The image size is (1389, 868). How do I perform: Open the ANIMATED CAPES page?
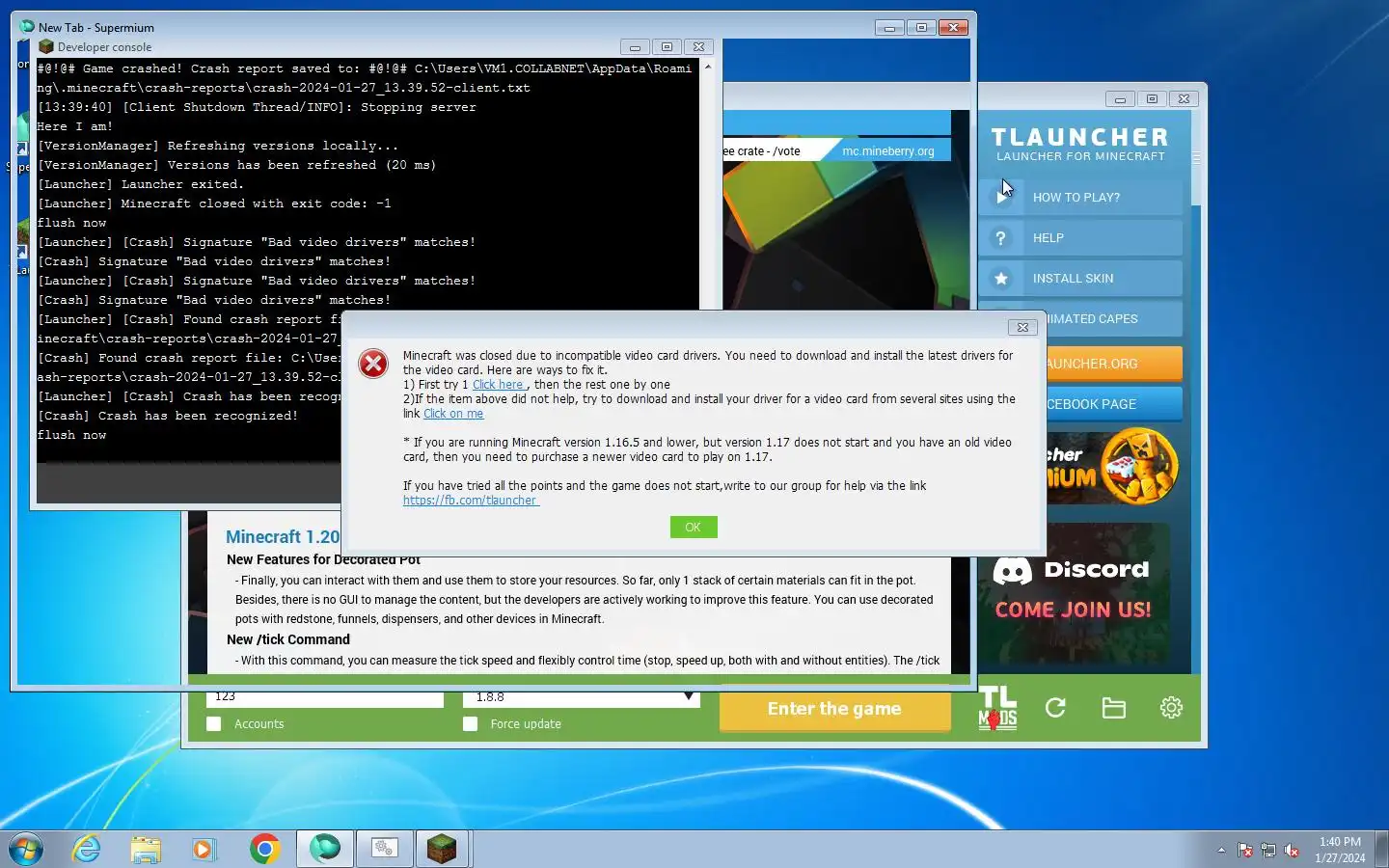pyautogui.click(x=1114, y=318)
